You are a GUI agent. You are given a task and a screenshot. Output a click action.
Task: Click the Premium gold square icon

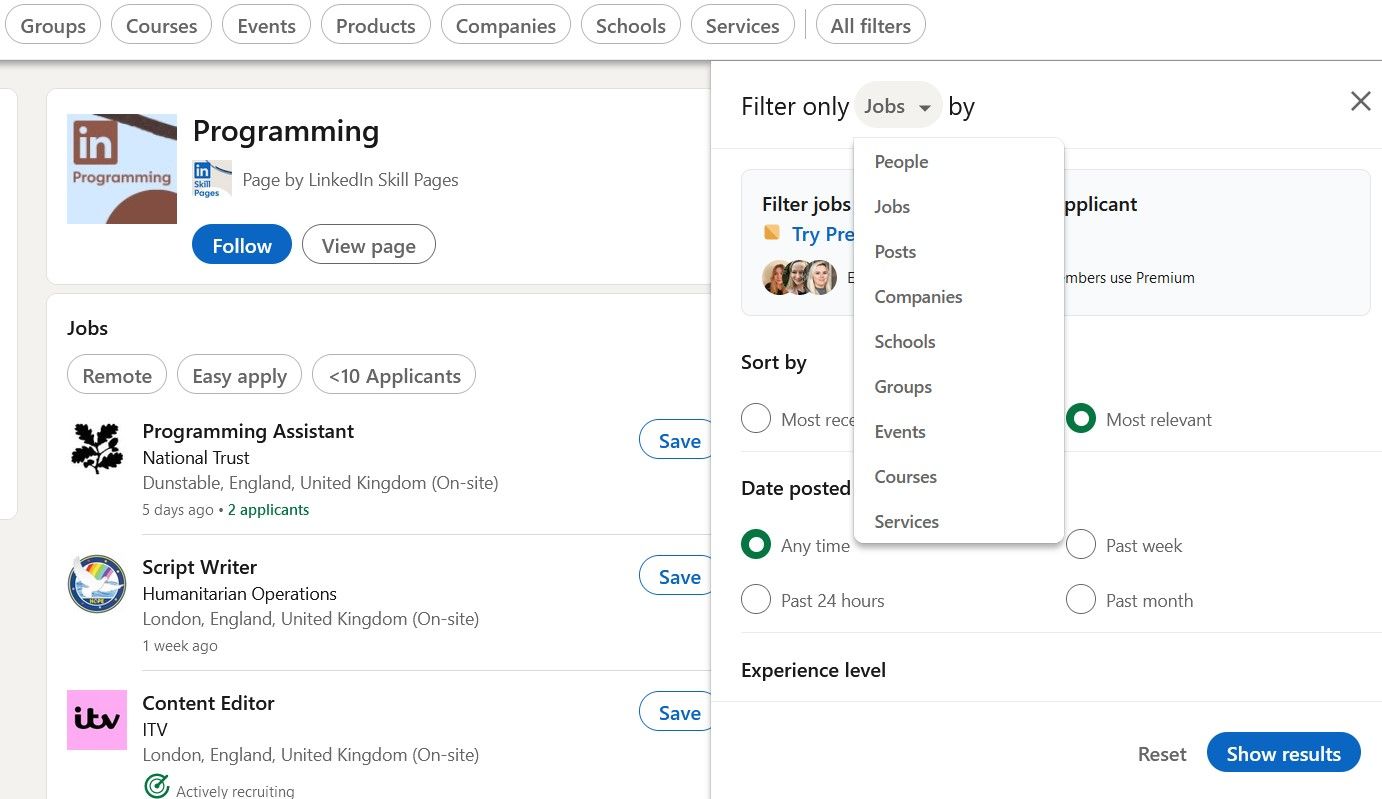pyautogui.click(x=772, y=233)
